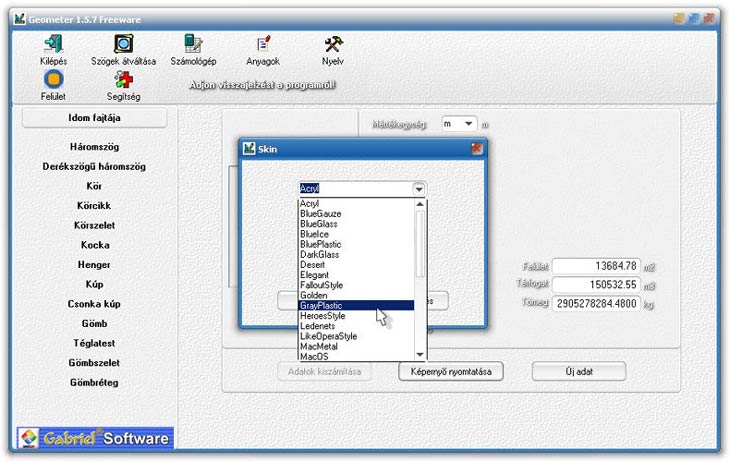Click the Nyelv language tools icon

[x=333, y=44]
